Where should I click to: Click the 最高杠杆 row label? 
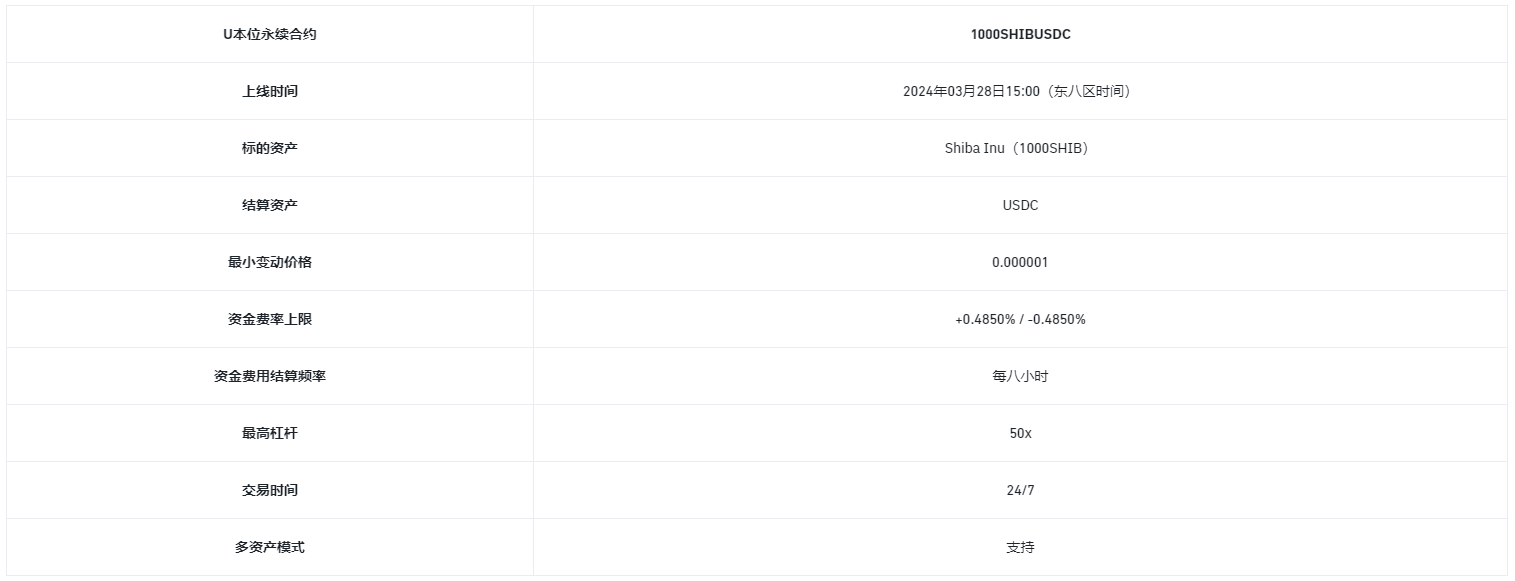270,433
